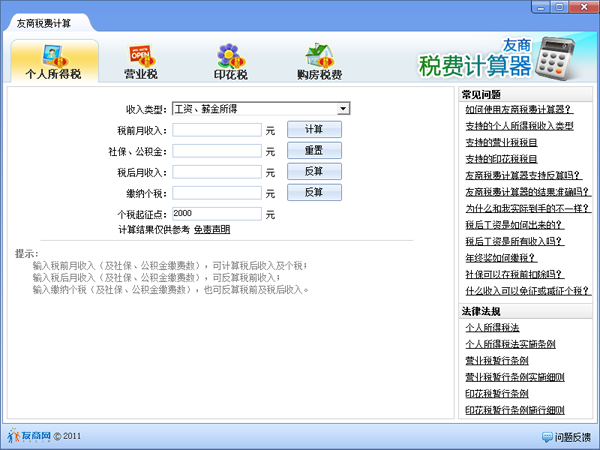
Task: Click the 税费计算器 title text
Action: coord(475,65)
